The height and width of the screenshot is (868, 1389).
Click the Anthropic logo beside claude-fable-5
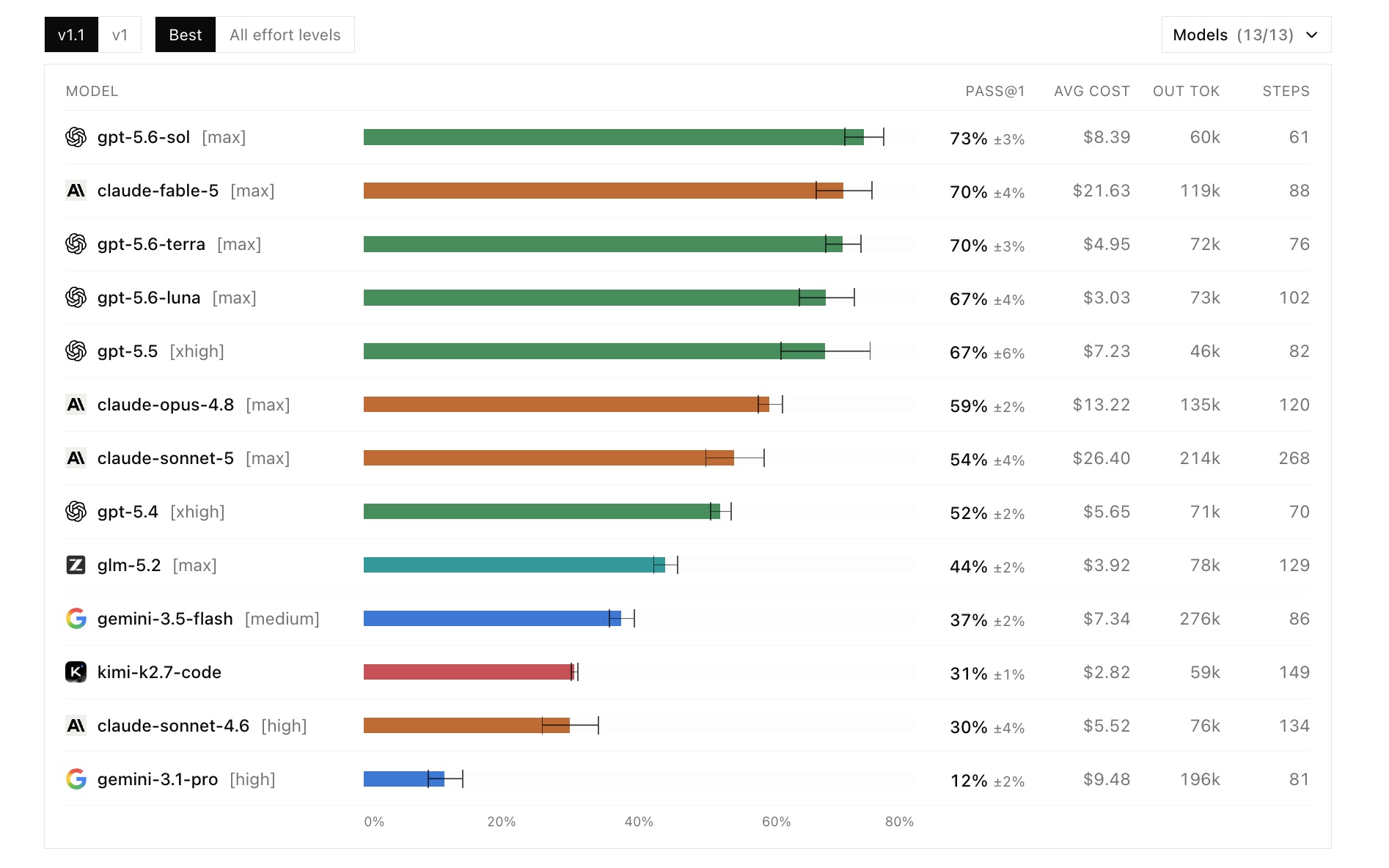76,191
